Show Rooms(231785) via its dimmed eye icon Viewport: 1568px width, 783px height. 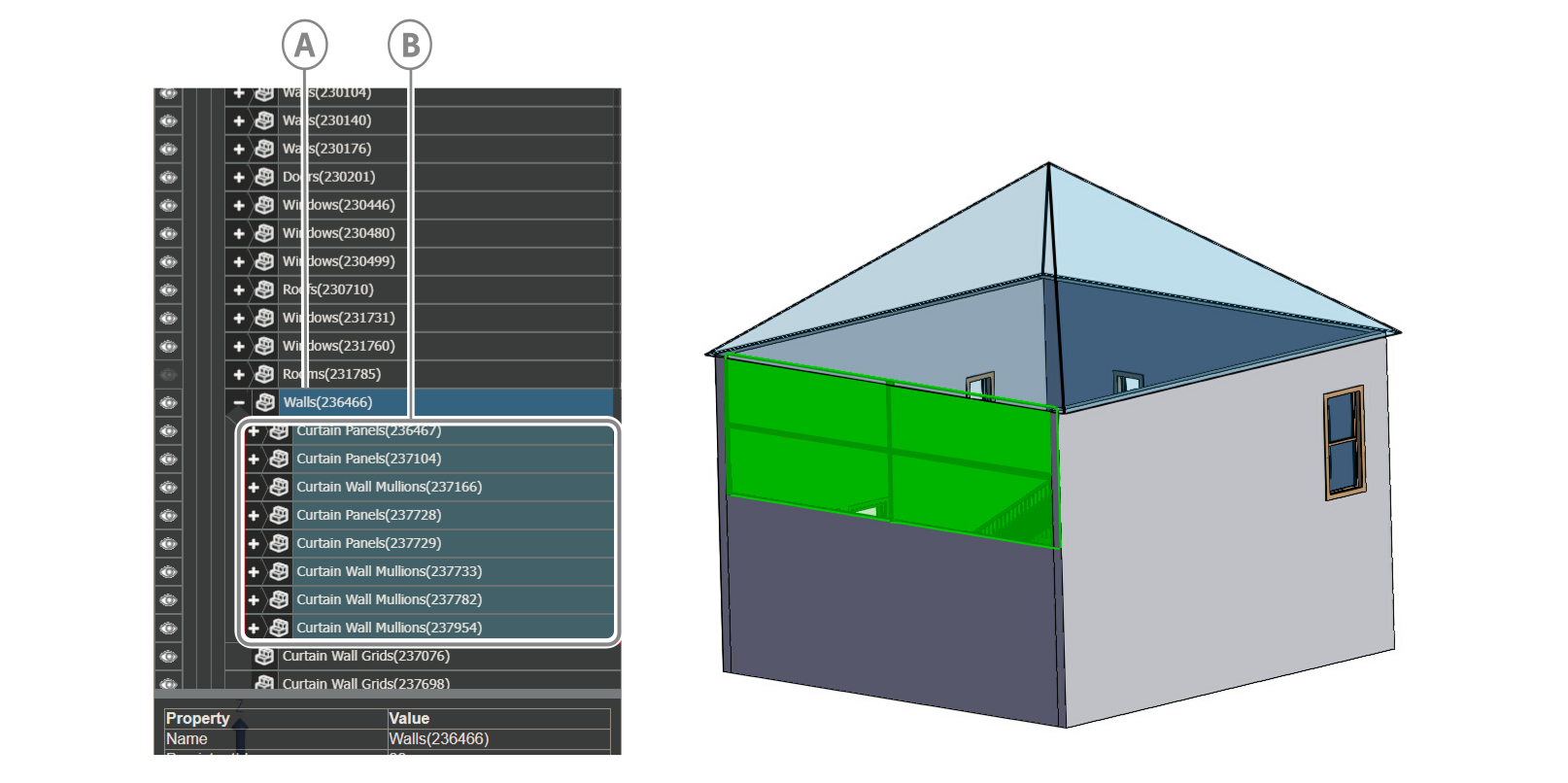click(168, 374)
